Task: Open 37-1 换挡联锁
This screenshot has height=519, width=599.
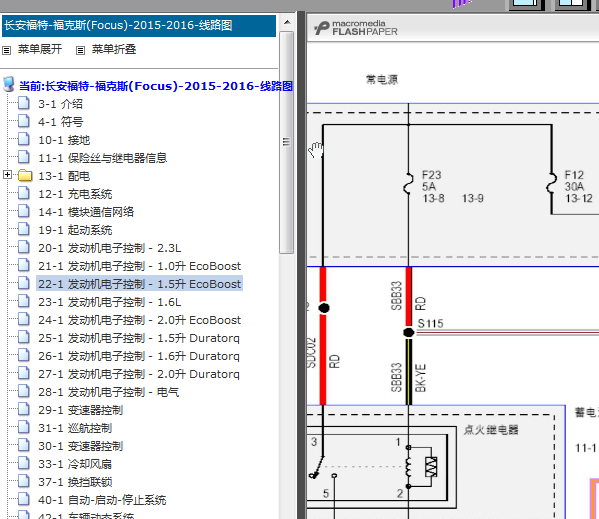Action: click(75, 482)
